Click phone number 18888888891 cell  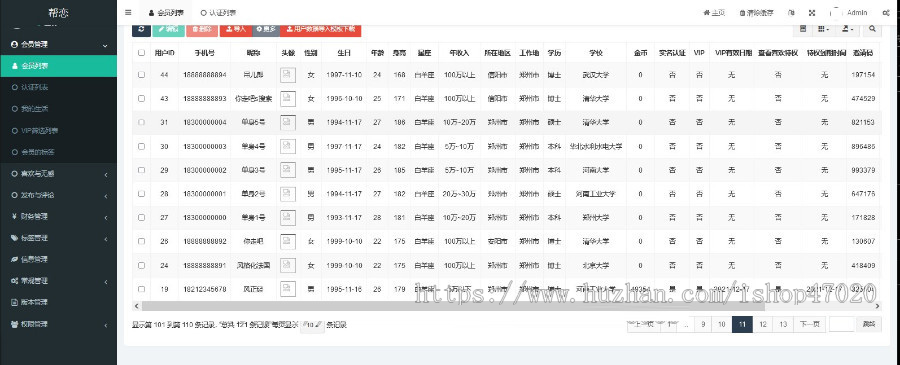204,266
